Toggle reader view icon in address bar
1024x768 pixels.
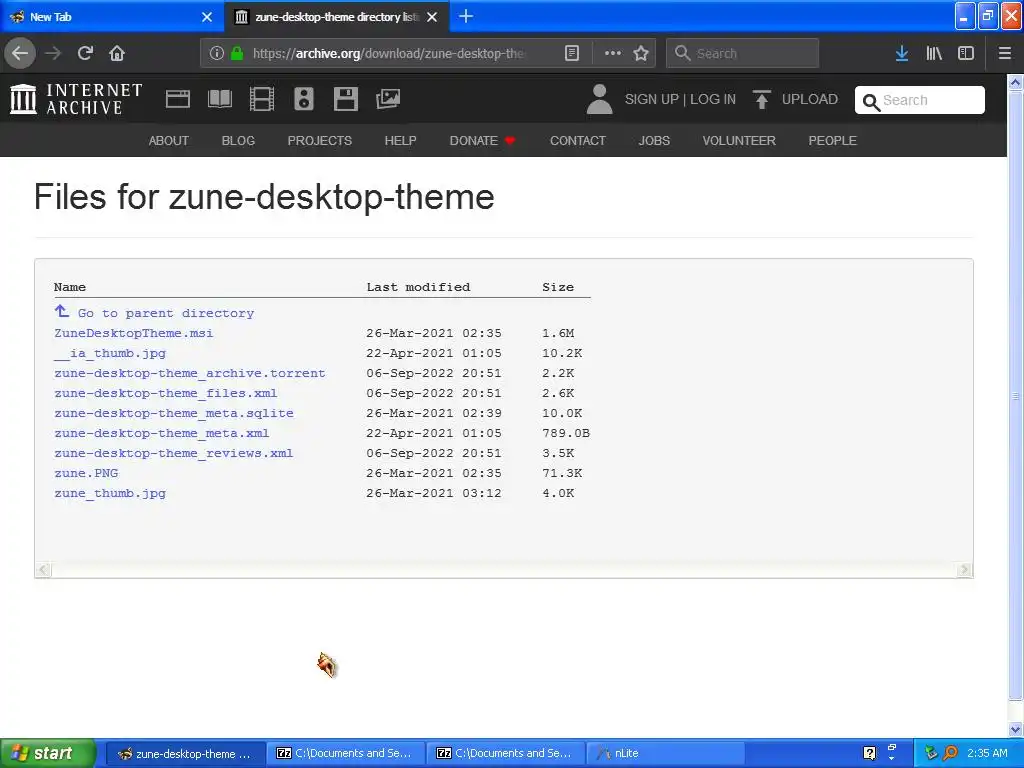[x=571, y=53]
